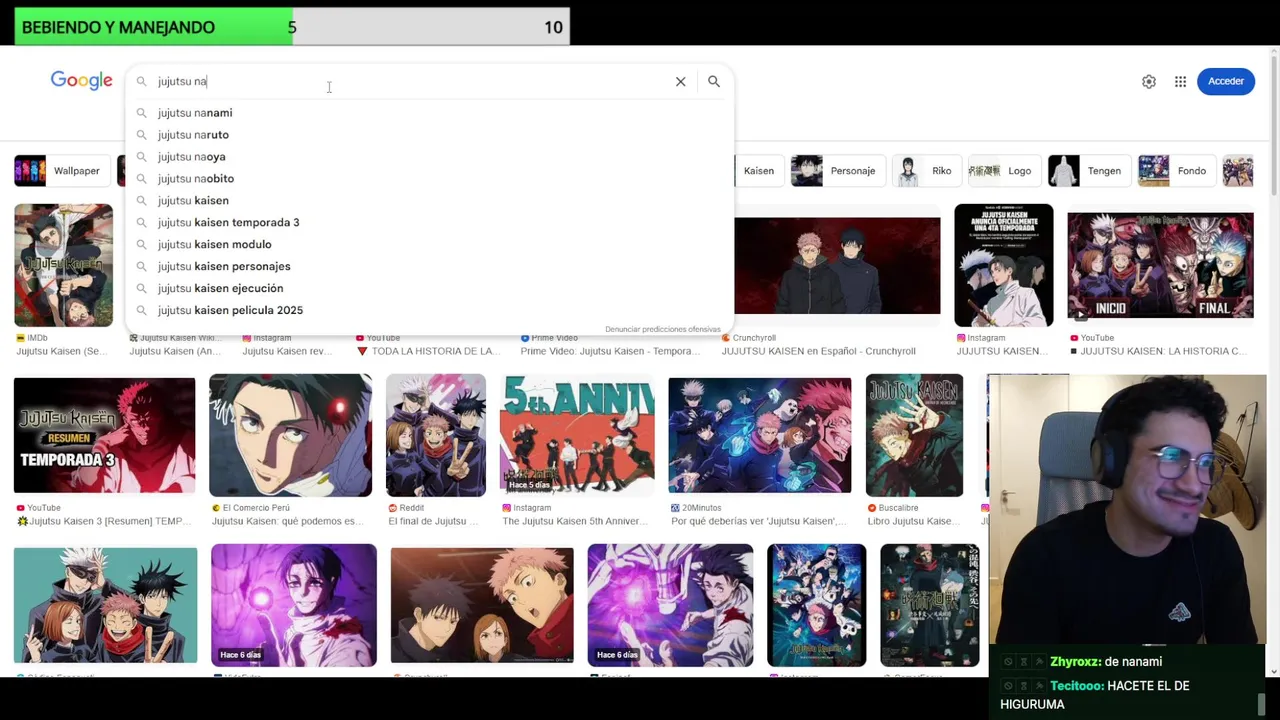Click the Personaje filter chip

pos(836,171)
